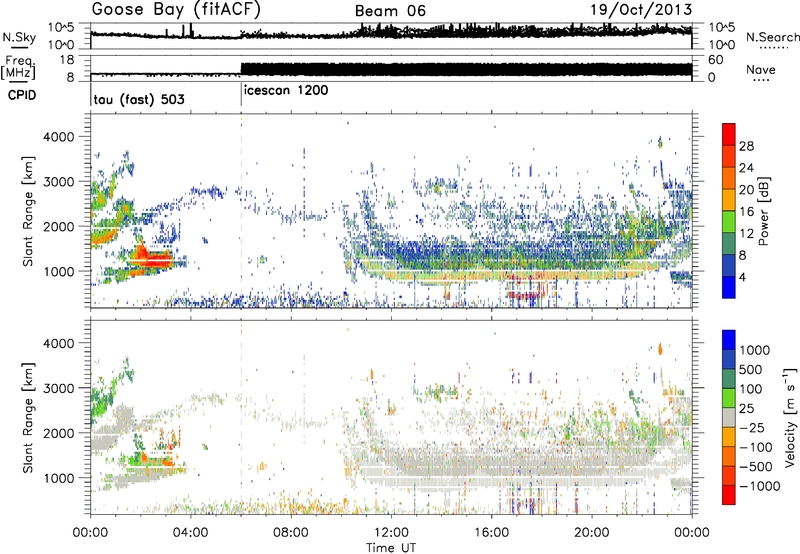The width and height of the screenshot is (800, 554).
Task: Select the 'icescan 1200' CPID annotation
Action: [x=286, y=91]
